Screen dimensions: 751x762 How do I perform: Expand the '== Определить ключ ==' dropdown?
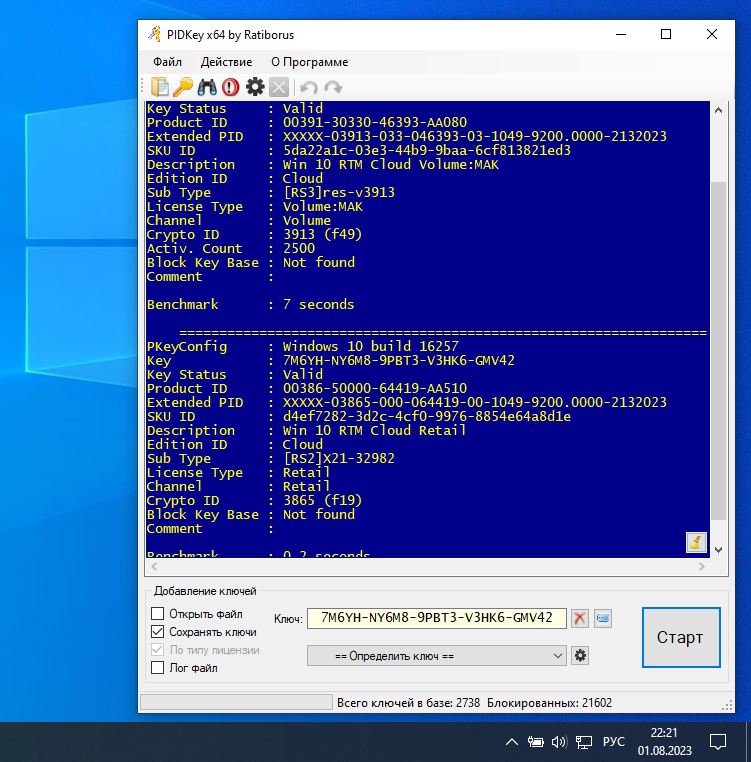437,656
